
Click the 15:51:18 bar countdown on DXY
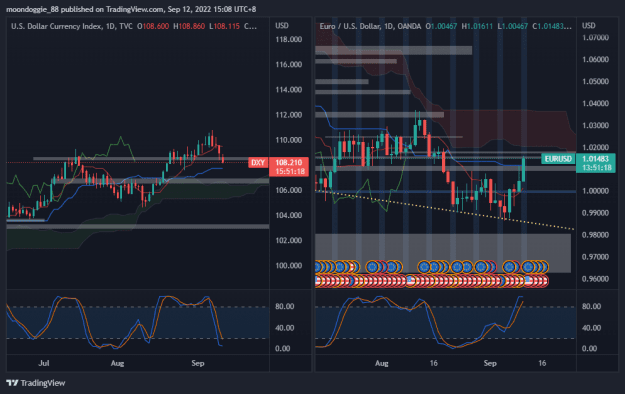click(290, 171)
